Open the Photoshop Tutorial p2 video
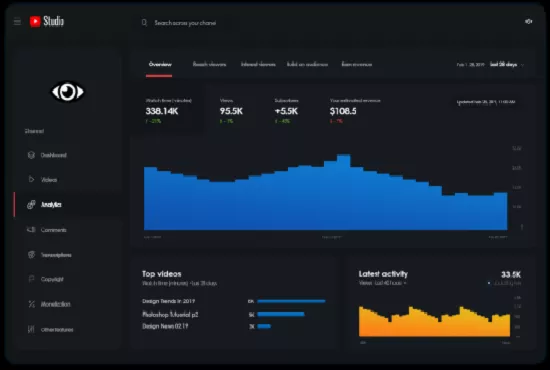Image resolution: width=550 pixels, height=370 pixels. coord(170,314)
